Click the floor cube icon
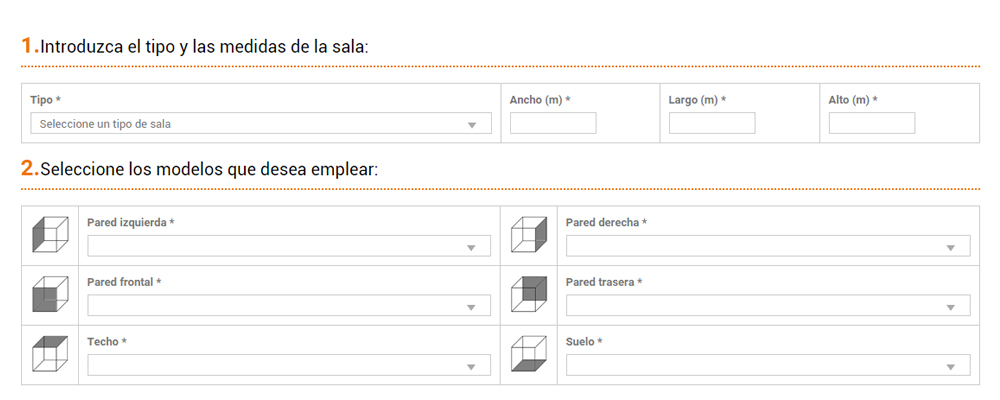Image resolution: width=1000 pixels, height=400 pixels. 528,355
